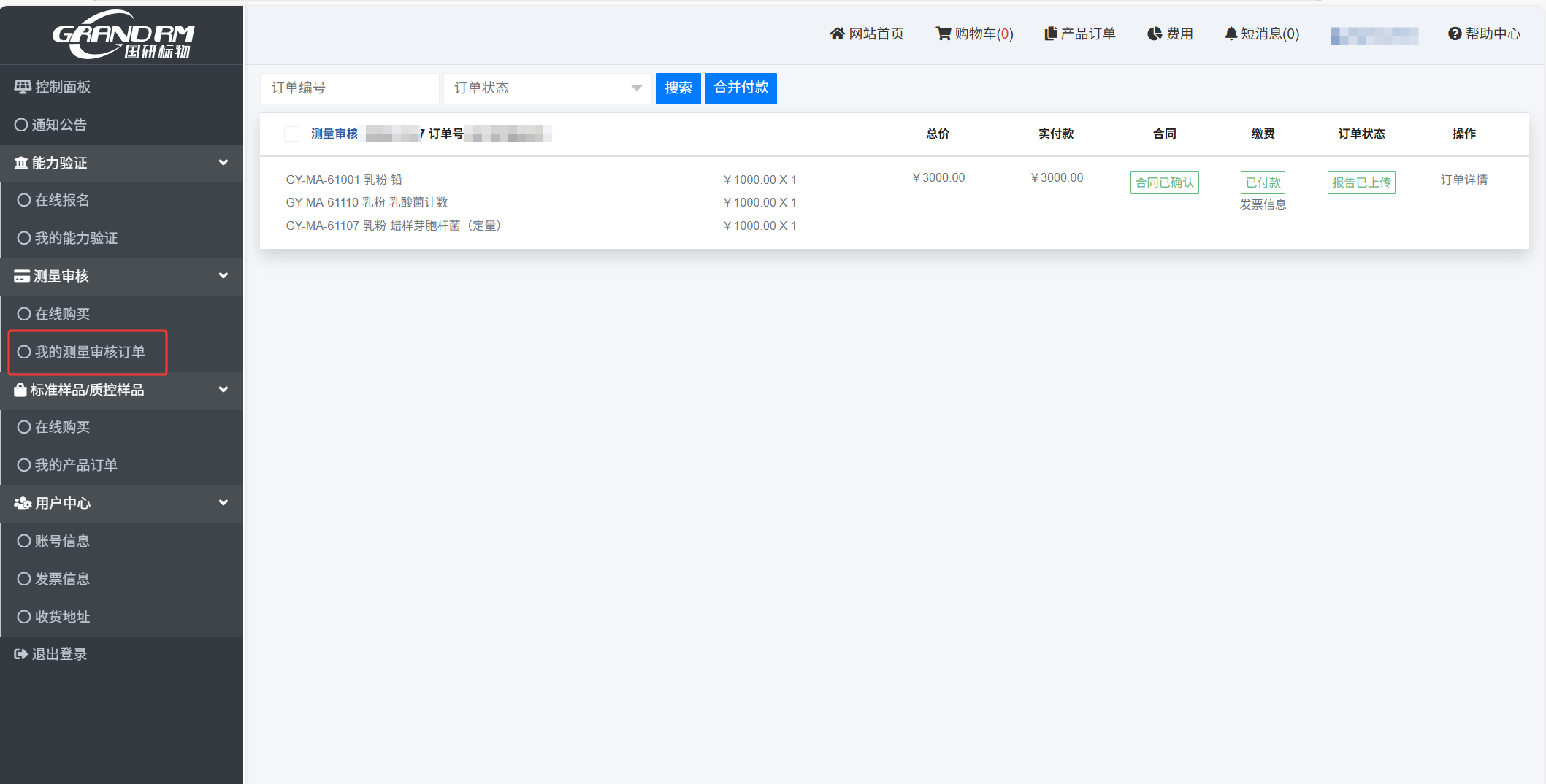1546x784 pixels.
Task: Click the 控制面板 dashboard icon
Action: (23, 87)
